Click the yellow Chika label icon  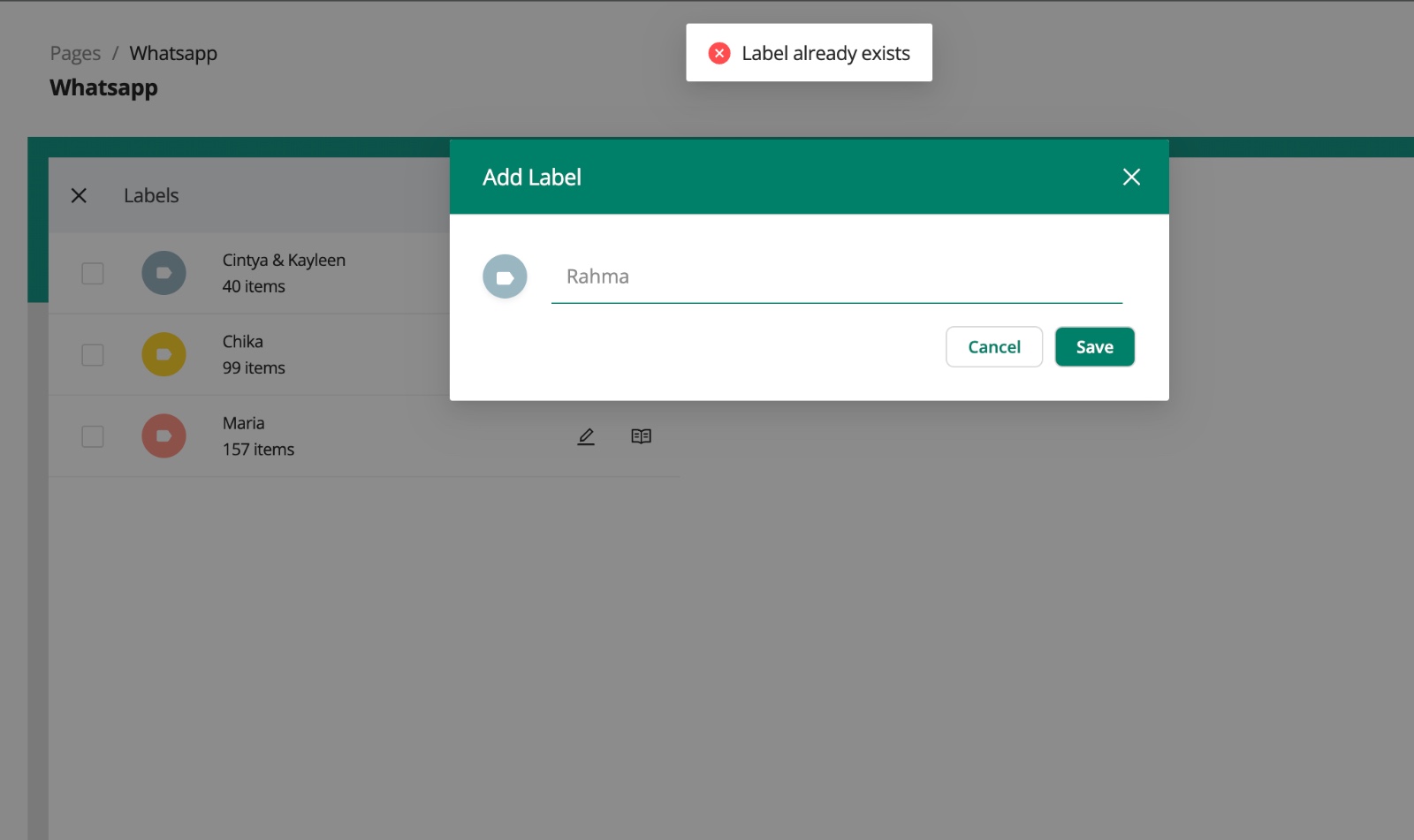coord(163,354)
